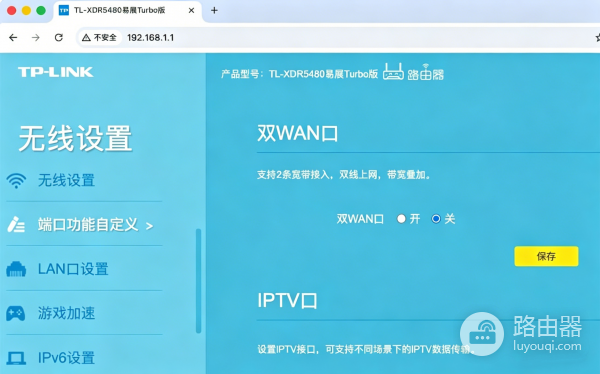Click the IPTV口 section heading
This screenshot has height=374, width=600.
pyautogui.click(x=287, y=301)
